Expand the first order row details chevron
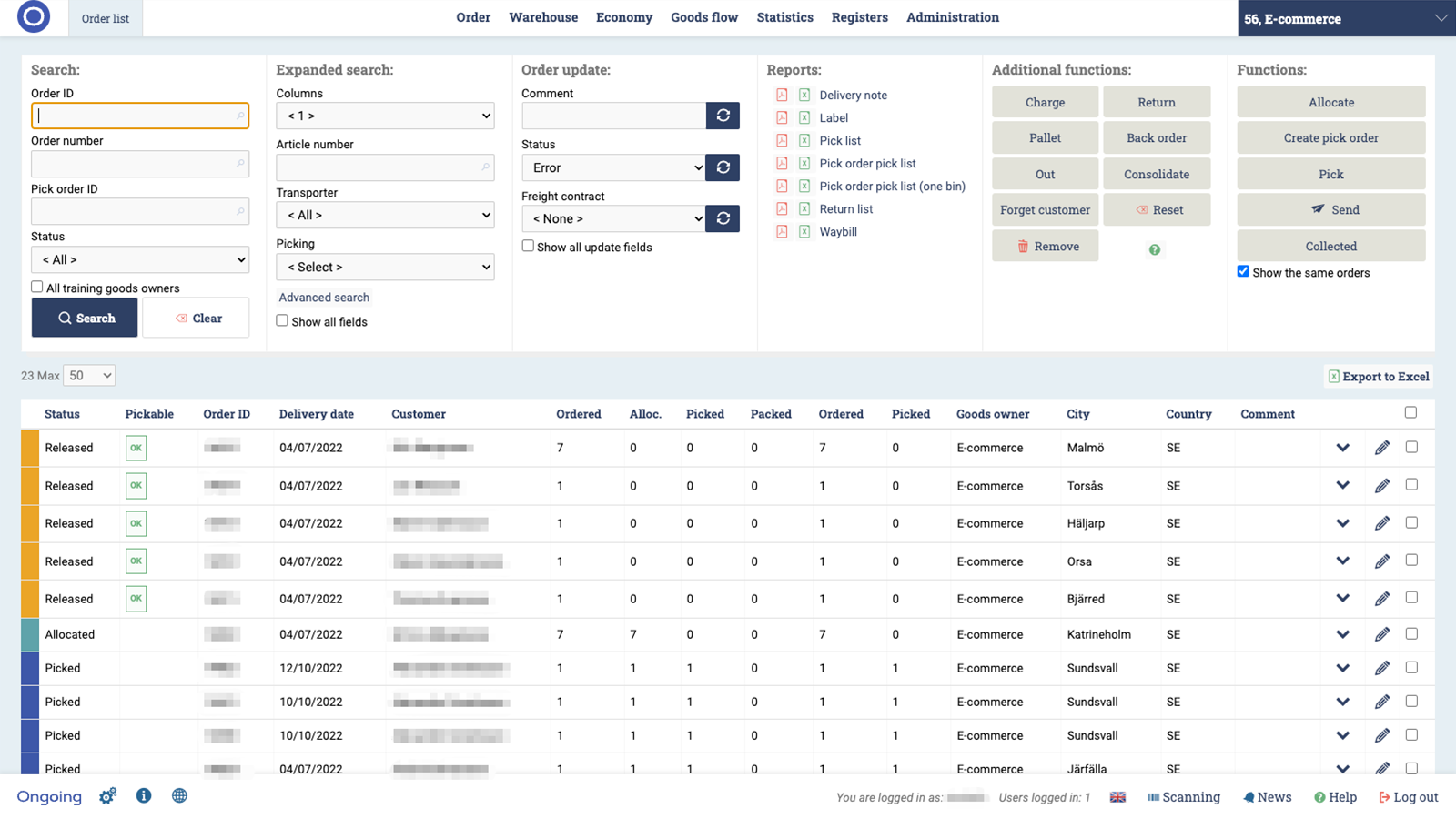 pyautogui.click(x=1342, y=448)
